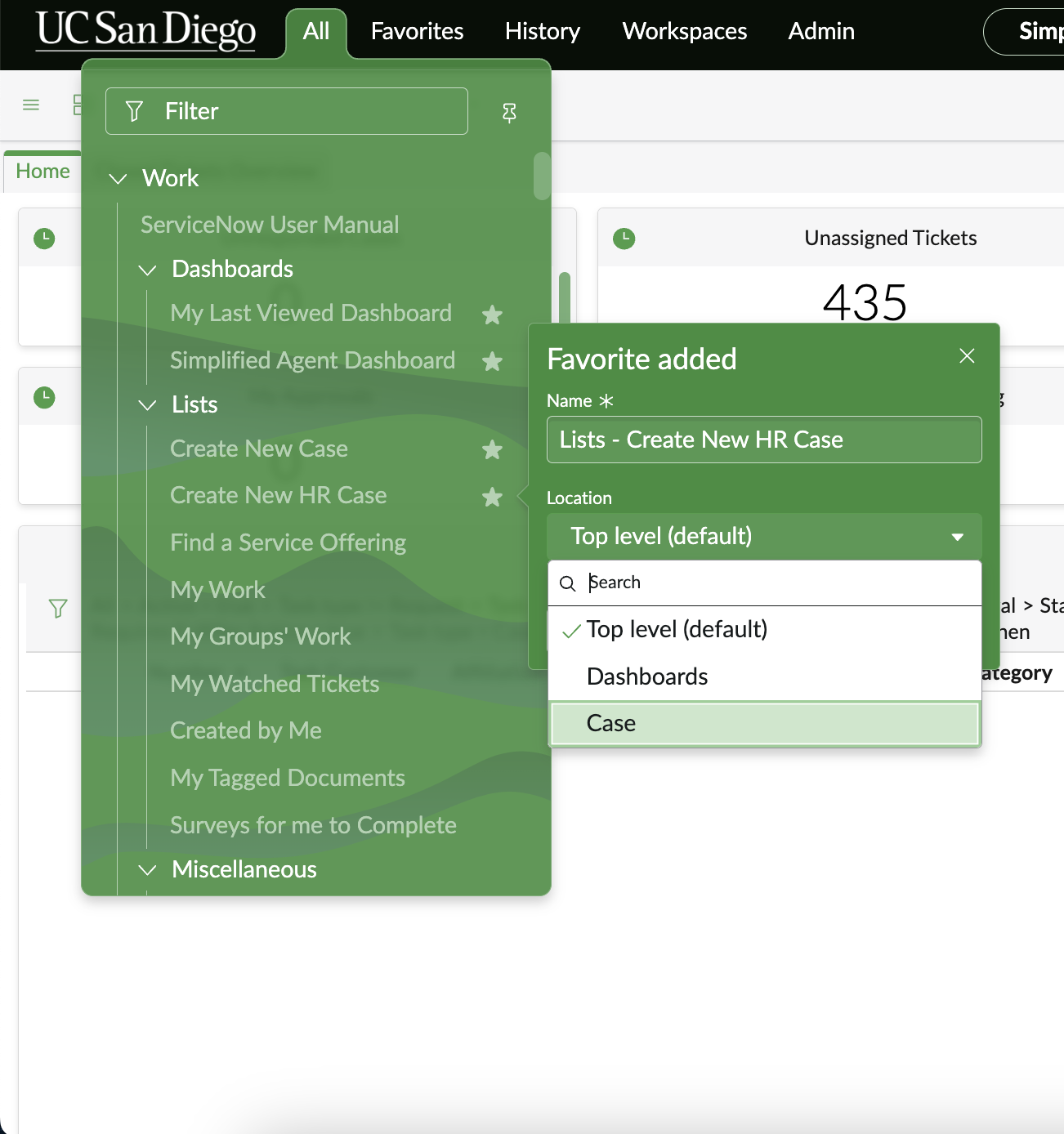Toggle favorite star for My Last Viewed Dashboard
1064x1134 pixels.
pos(492,315)
